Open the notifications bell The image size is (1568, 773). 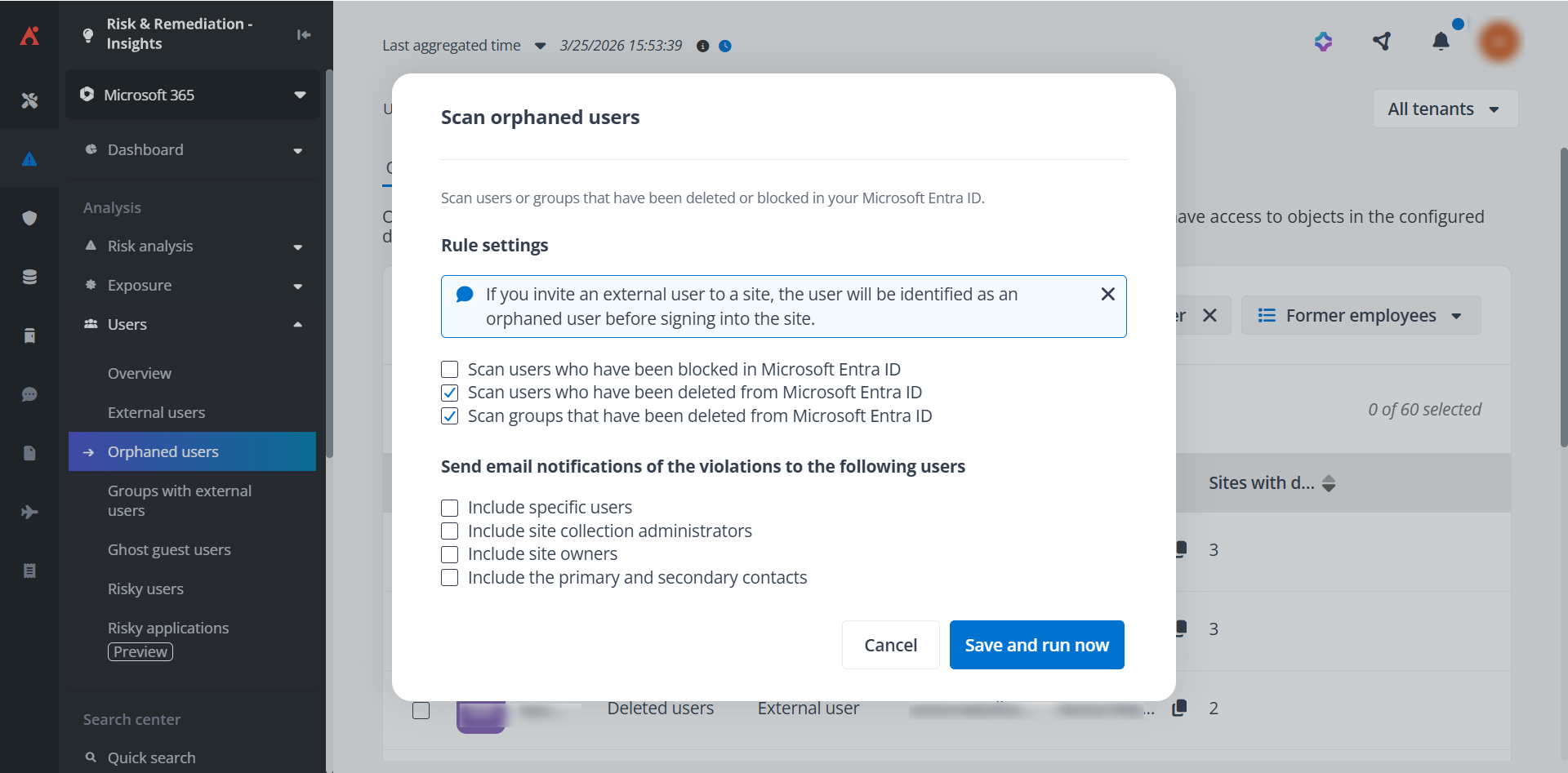[1441, 41]
